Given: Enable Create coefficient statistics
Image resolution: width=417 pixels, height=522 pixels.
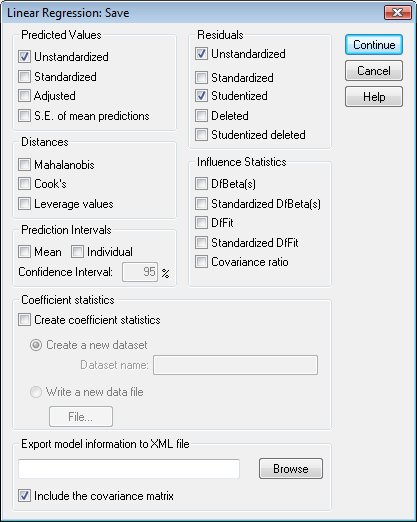Looking at the screenshot, I should 24,320.
